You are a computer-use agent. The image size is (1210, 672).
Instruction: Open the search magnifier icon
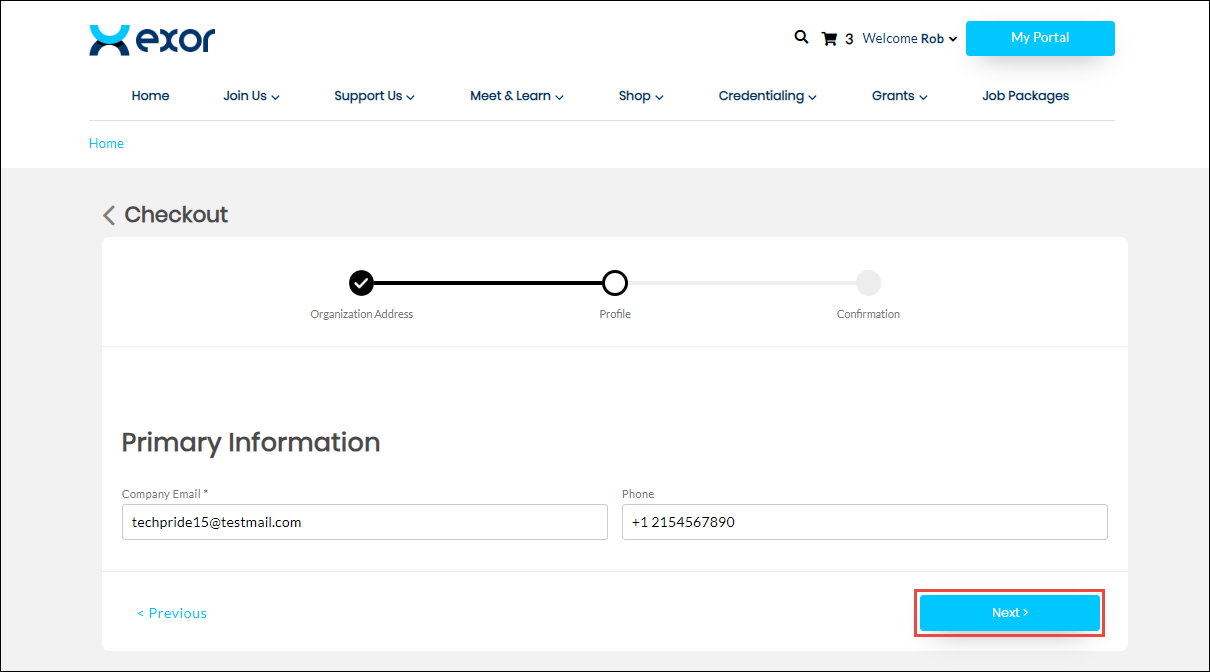tap(801, 37)
